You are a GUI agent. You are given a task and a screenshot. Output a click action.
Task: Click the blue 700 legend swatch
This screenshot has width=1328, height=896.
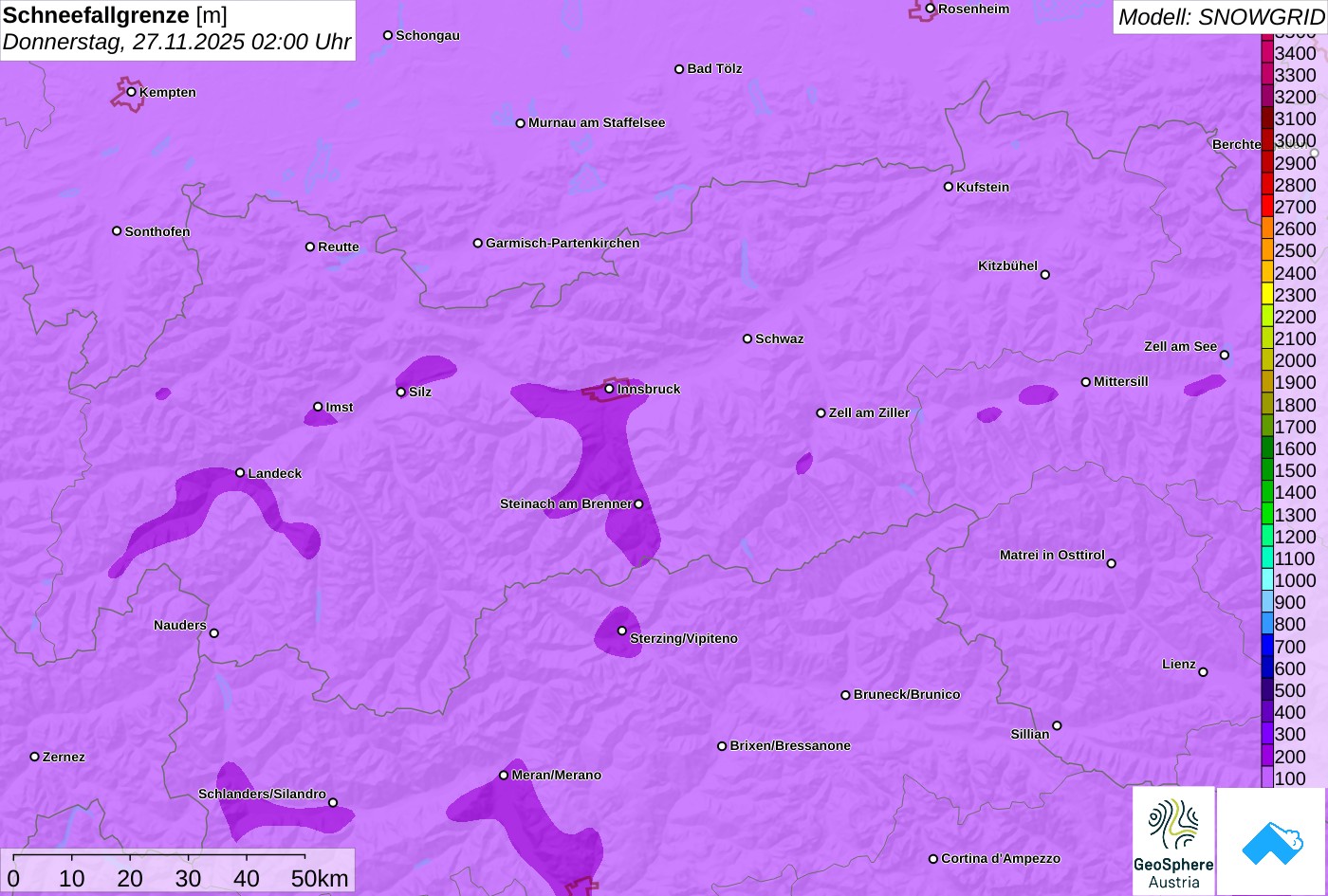[x=1267, y=647]
